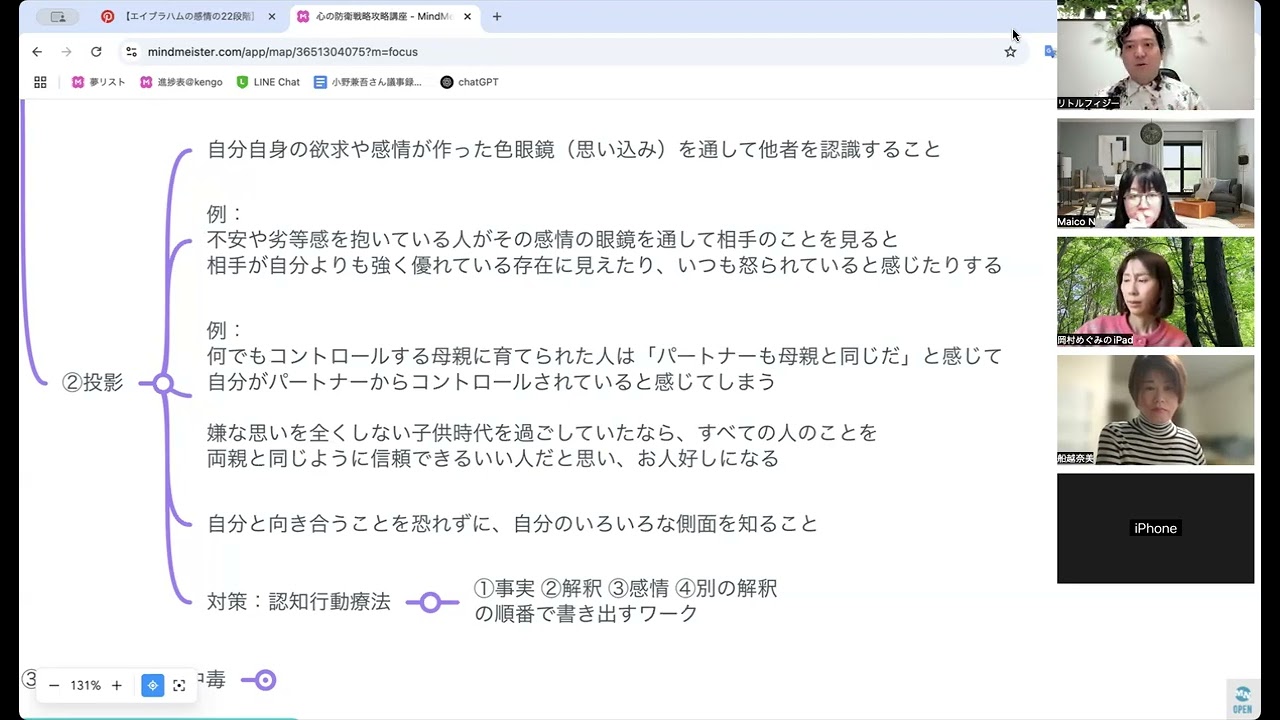Click the OPEN badge icon at the bottom right
1280x720 pixels.
1242,699
